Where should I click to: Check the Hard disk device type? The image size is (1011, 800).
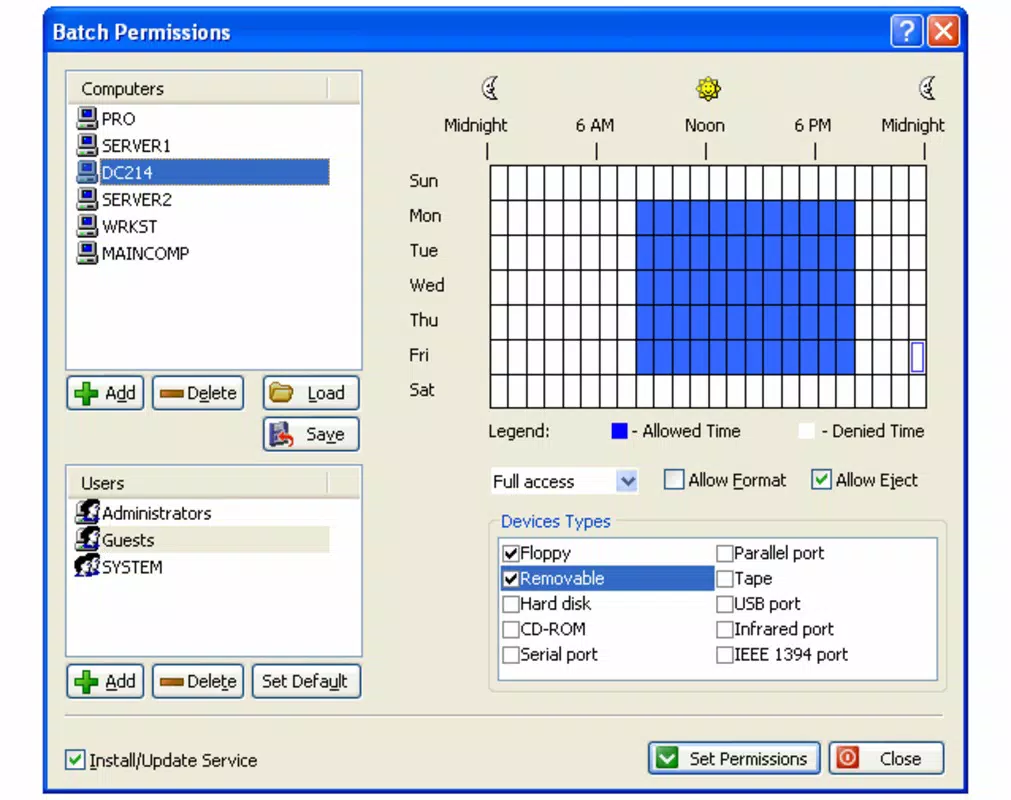tap(511, 604)
